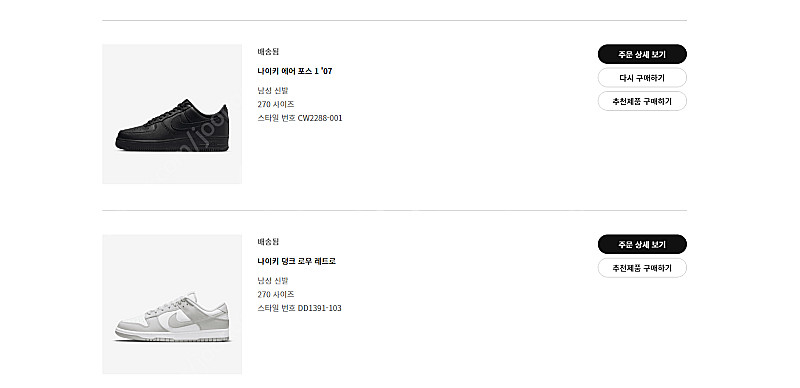This screenshot has height=388, width=800.
Task: Click 270 사이즈 text for Dunk Low Retro
Action: click(276, 295)
